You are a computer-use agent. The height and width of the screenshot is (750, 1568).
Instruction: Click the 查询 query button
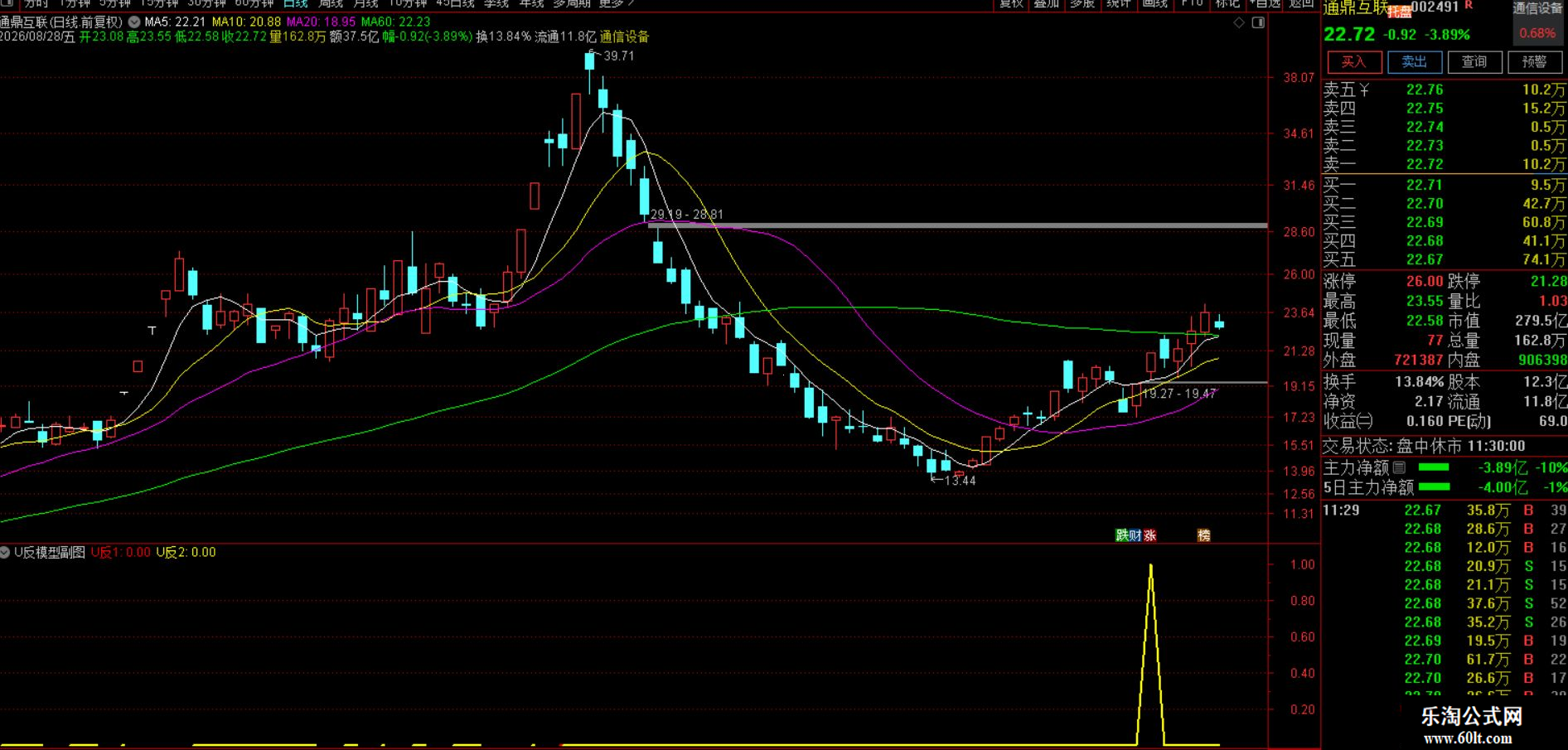click(x=1474, y=62)
